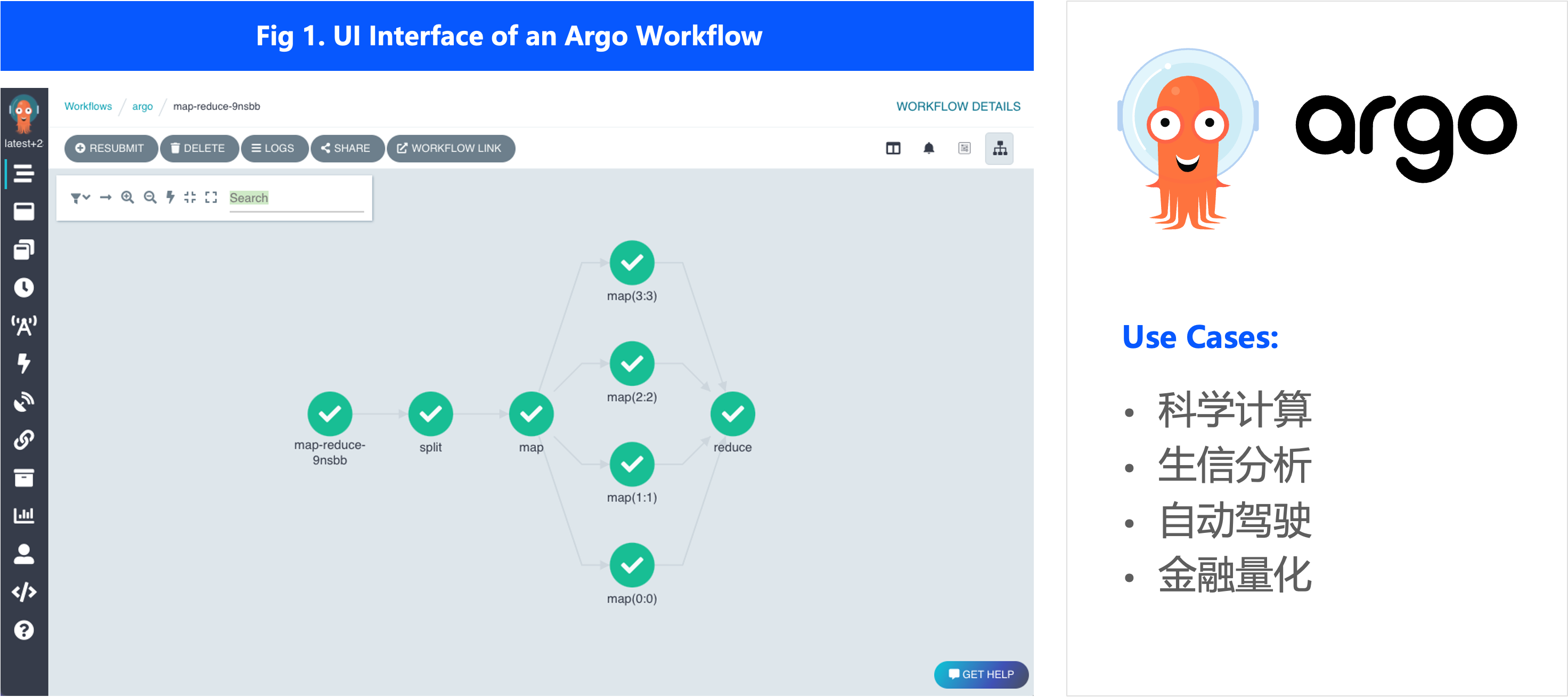
Task: Click the notification bell icon
Action: coord(928,148)
